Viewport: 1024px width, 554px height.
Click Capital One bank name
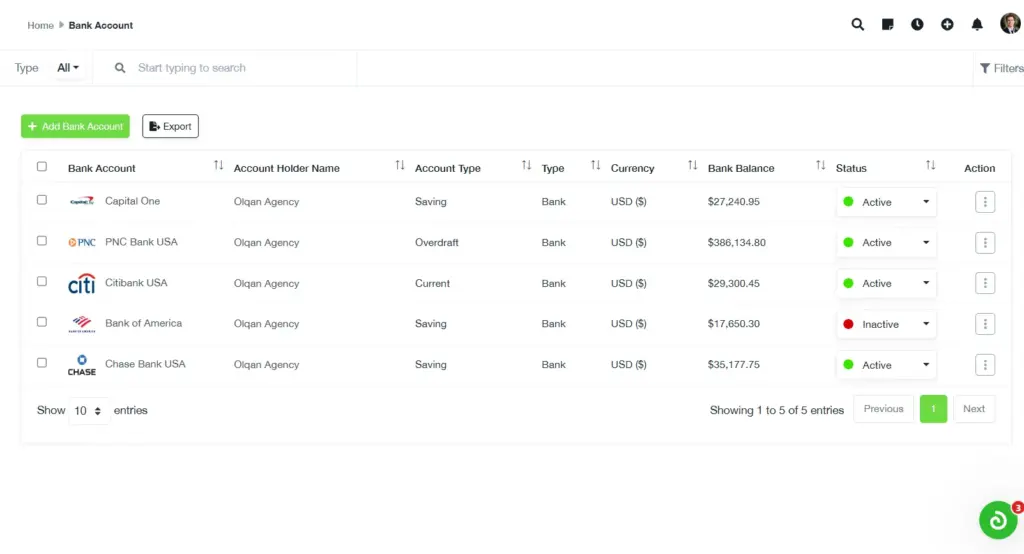[x=133, y=201]
